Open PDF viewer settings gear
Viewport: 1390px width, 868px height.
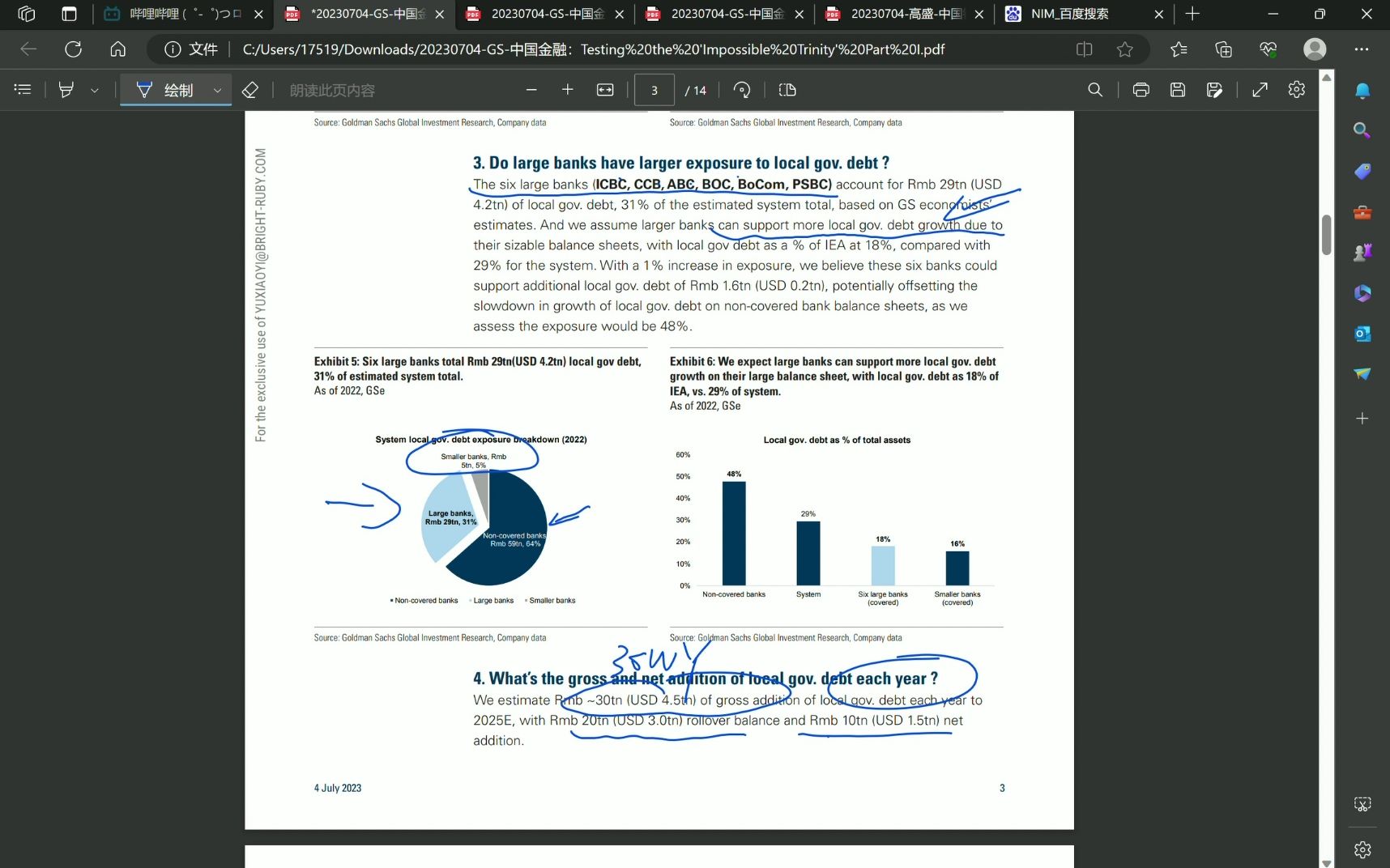click(x=1297, y=90)
